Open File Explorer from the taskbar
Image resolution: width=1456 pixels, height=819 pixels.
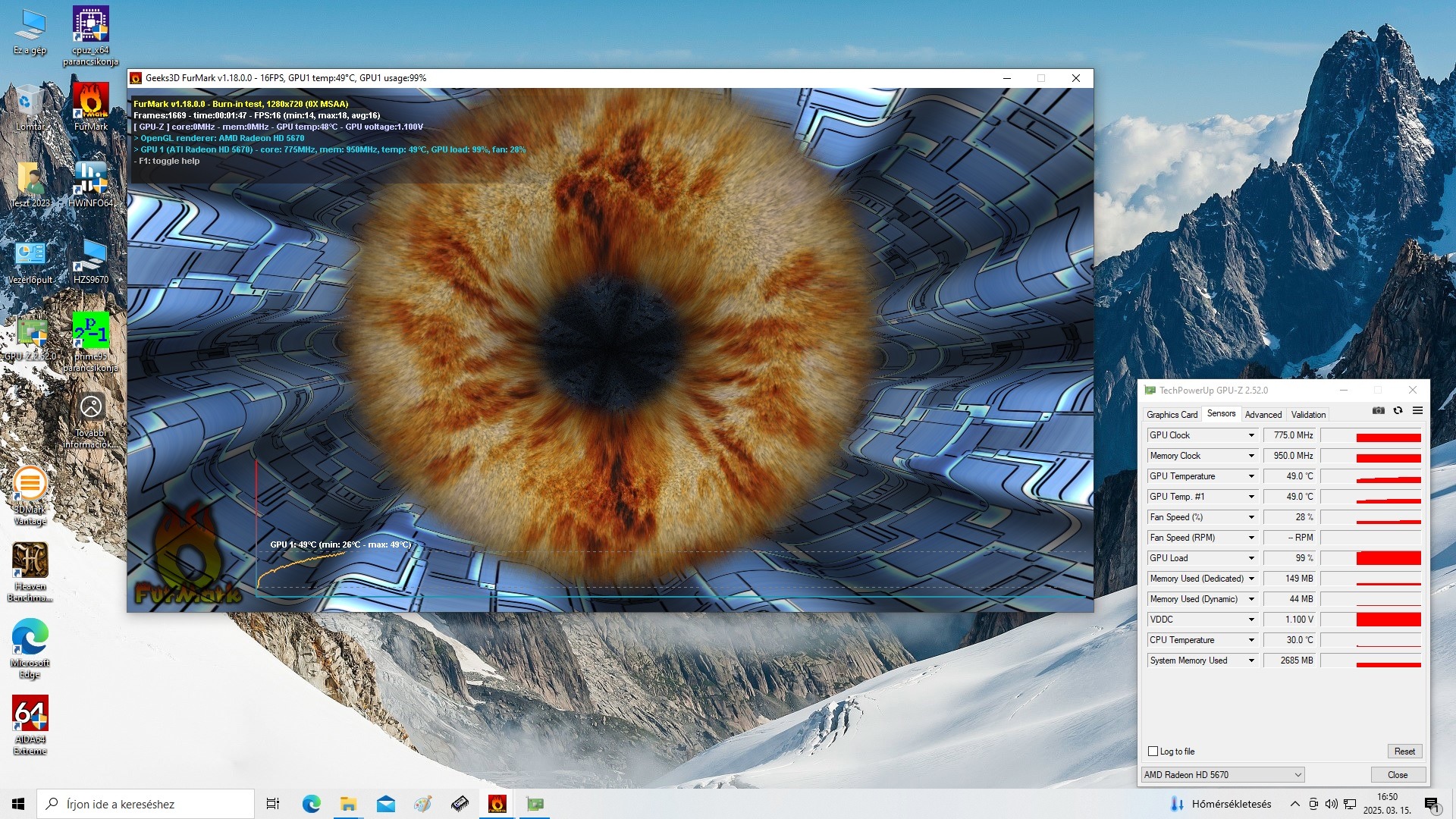[348, 804]
